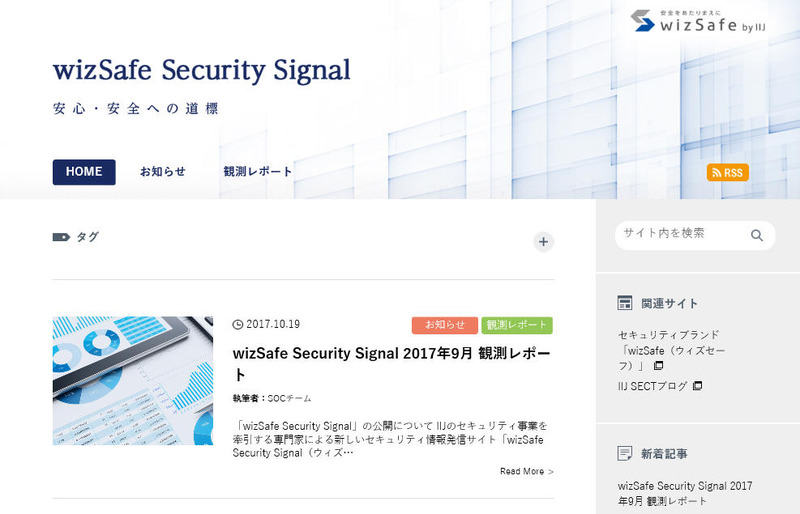This screenshot has height=514, width=800.
Task: Click the 関連サイト section icon
Action: (625, 303)
